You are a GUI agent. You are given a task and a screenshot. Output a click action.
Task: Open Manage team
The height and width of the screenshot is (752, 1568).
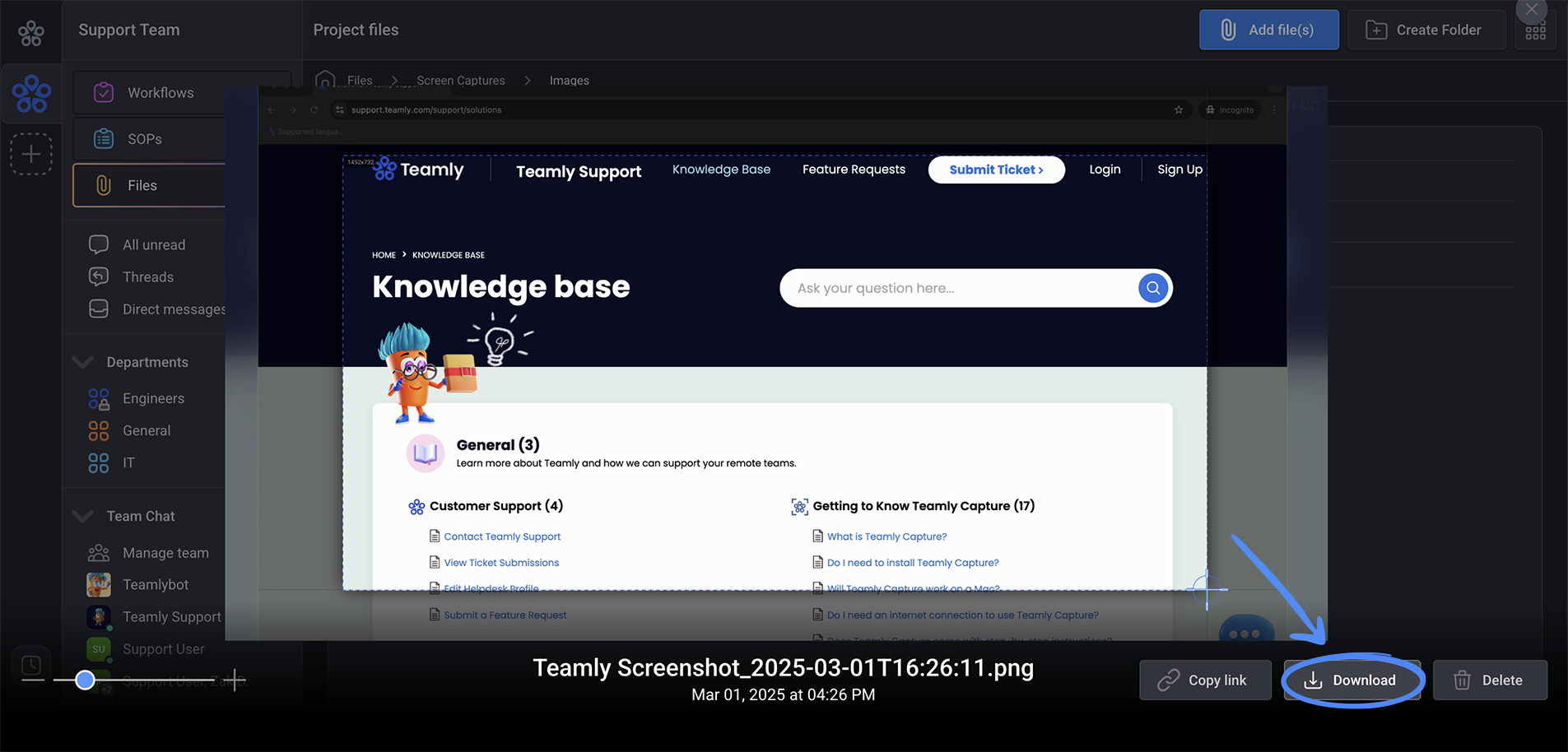coord(165,553)
